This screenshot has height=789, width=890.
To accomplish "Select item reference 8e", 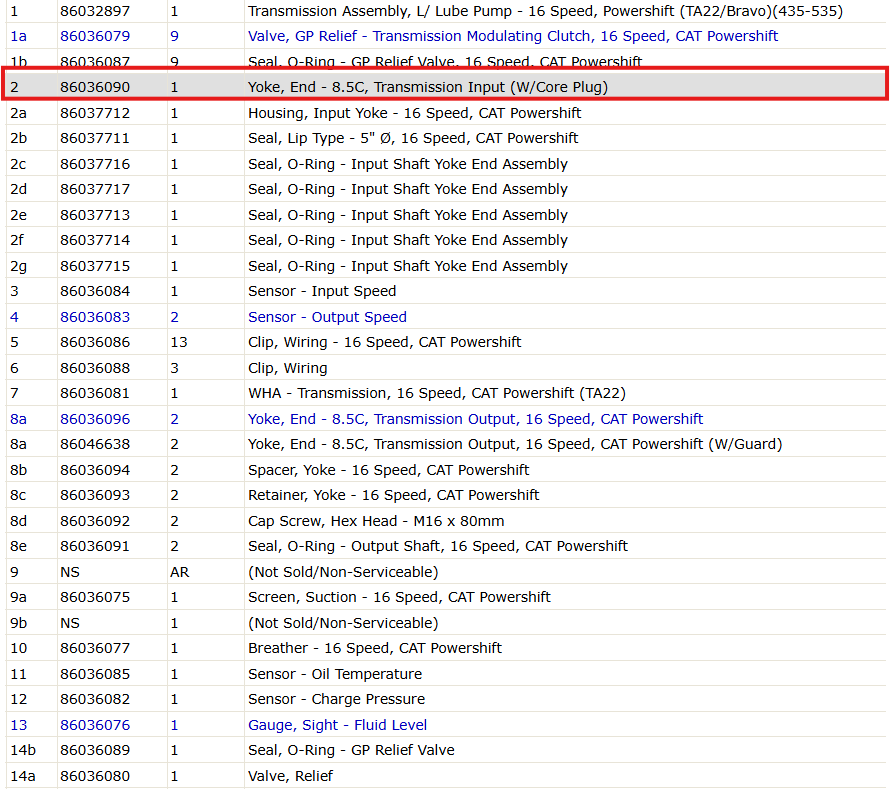I will click(18, 546).
